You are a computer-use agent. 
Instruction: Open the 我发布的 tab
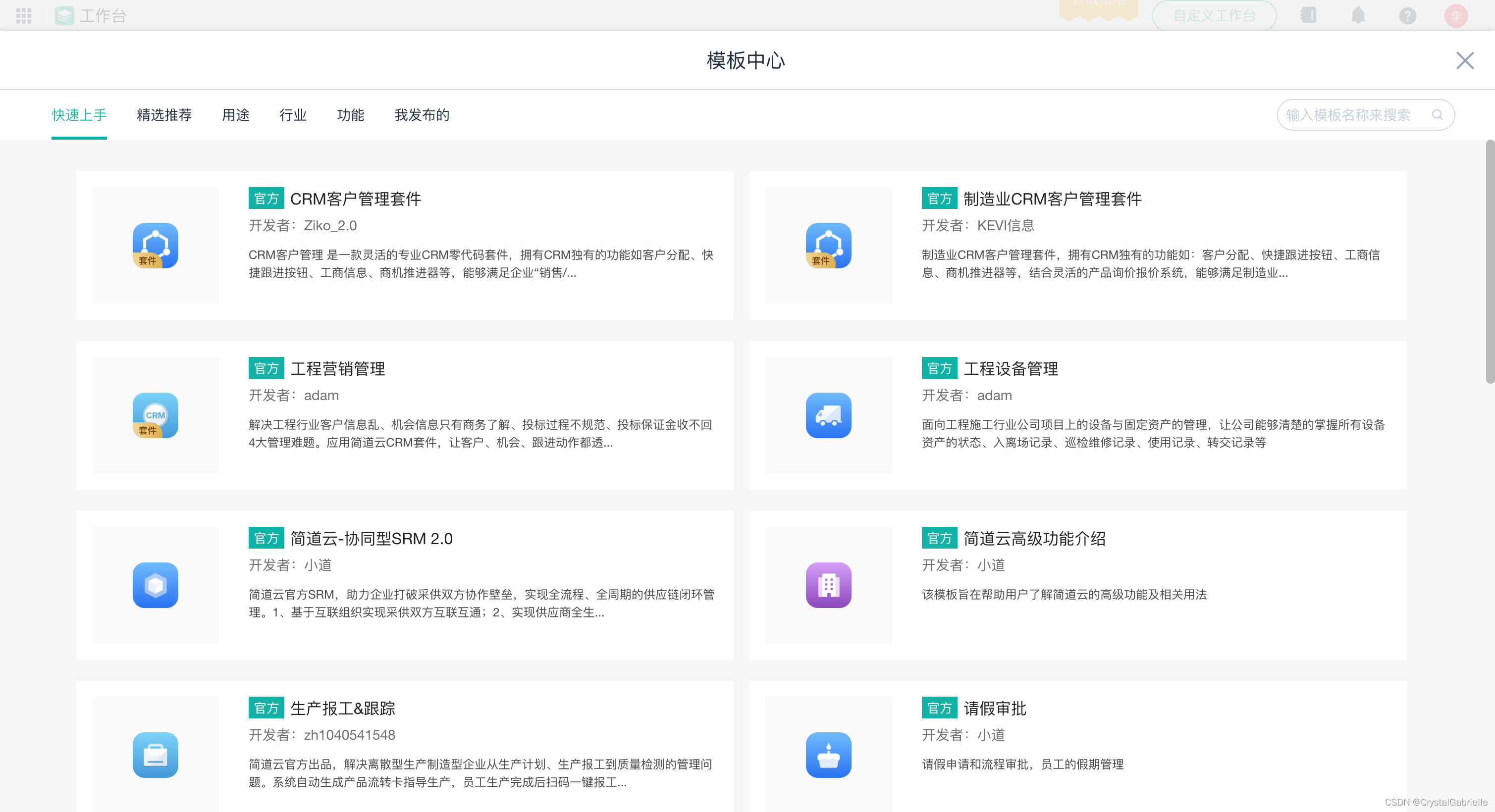[422, 115]
